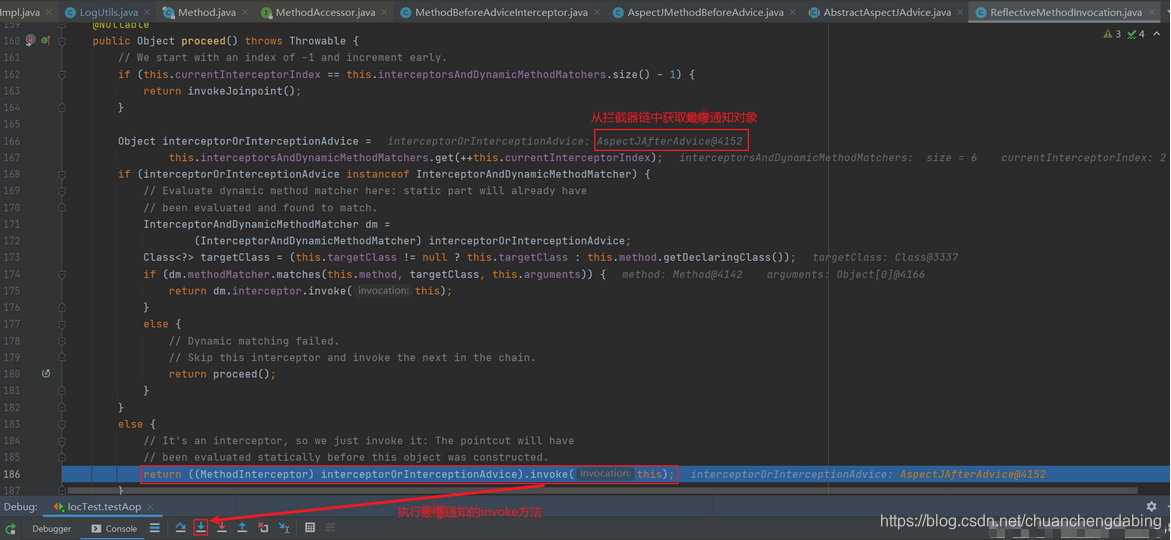Viewport: 1171px width, 540px height.
Task: Open the Debug panel settings gear
Action: click(x=1151, y=506)
